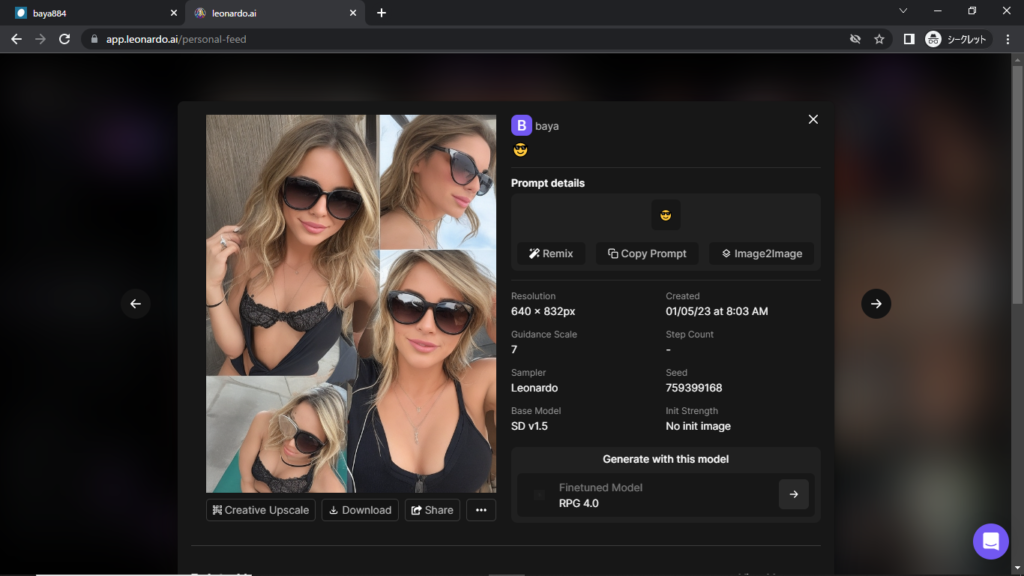Generate with the RPG 4.0 model arrow
The width and height of the screenshot is (1024, 576).
[x=793, y=494]
